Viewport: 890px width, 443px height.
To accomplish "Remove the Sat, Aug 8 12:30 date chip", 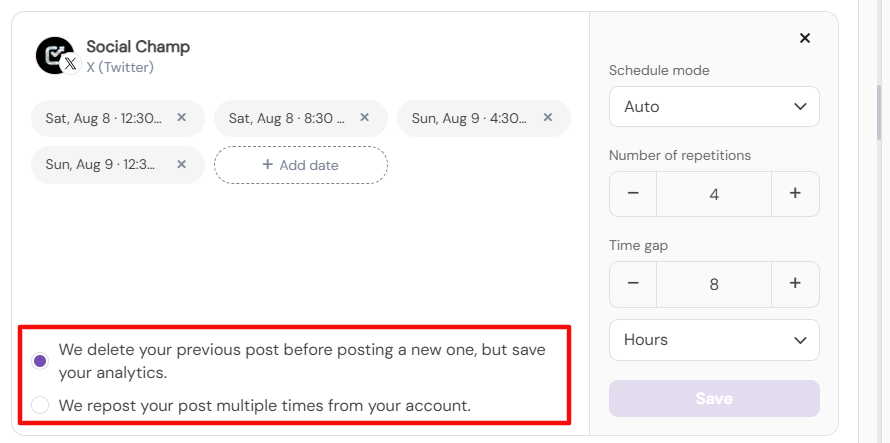I will pos(182,118).
